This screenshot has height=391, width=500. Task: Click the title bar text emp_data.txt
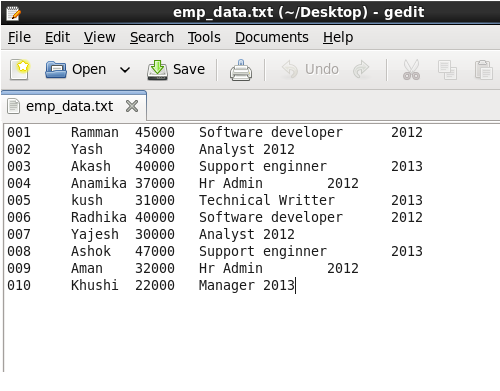223,13
